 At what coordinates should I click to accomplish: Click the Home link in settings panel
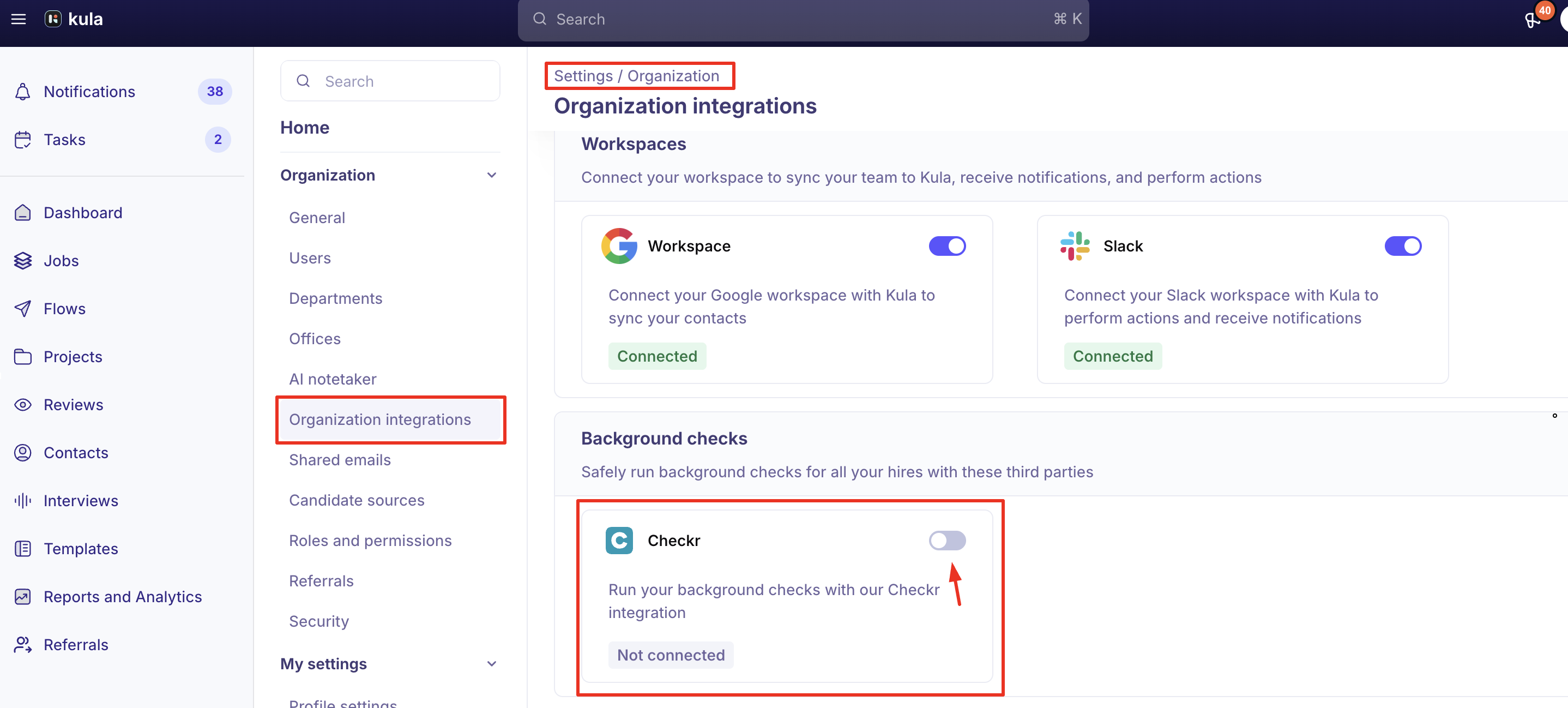tap(304, 127)
